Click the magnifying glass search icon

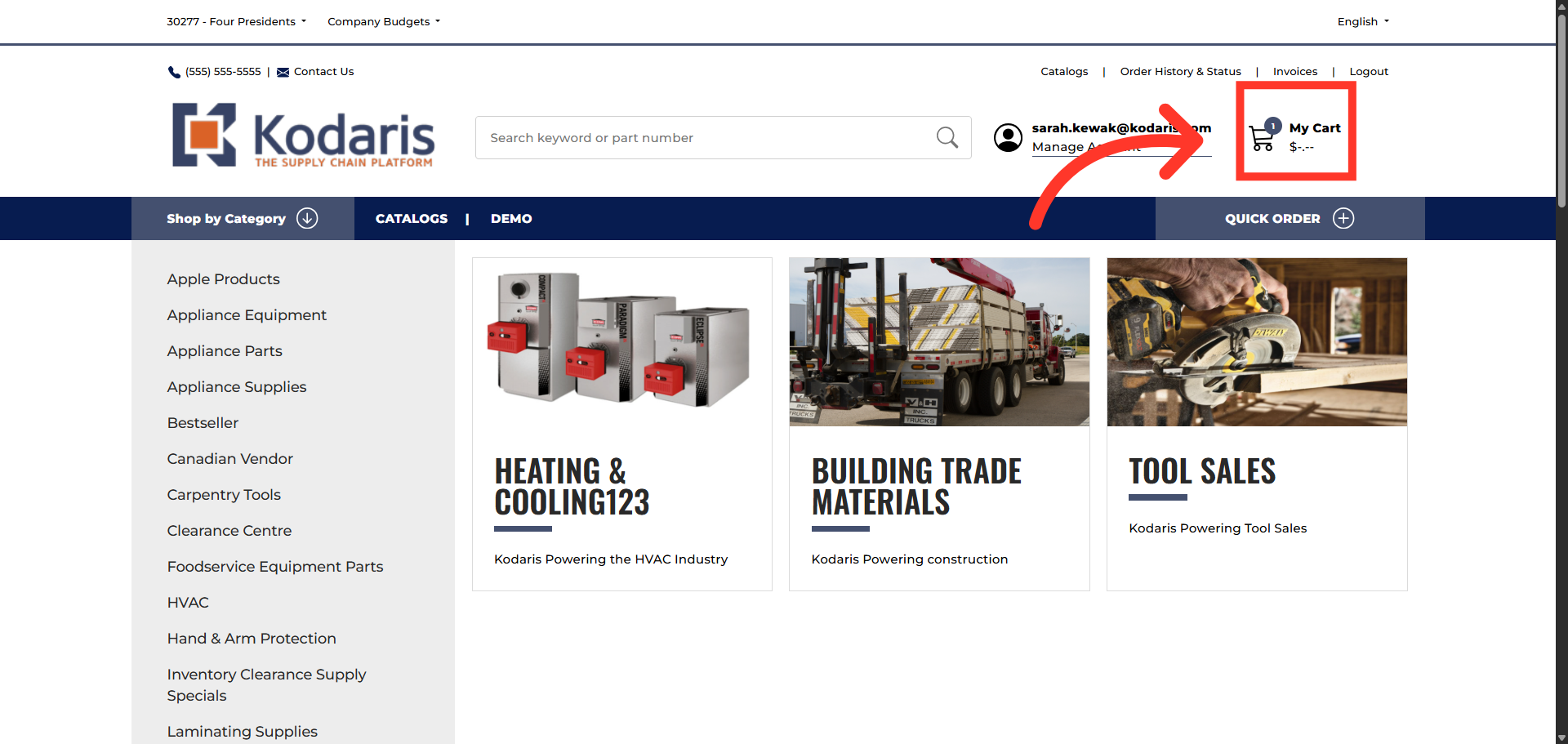click(x=947, y=137)
